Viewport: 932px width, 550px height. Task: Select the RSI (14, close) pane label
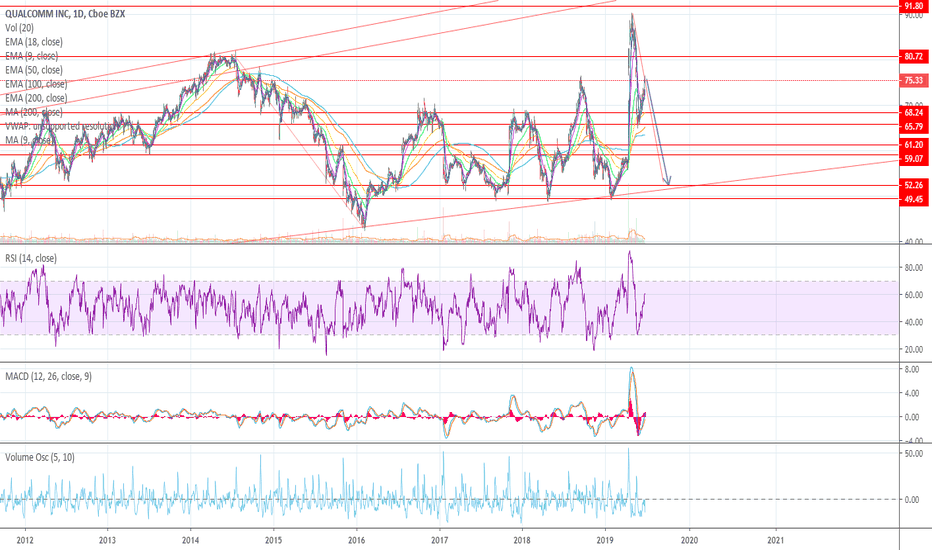[x=31, y=258]
